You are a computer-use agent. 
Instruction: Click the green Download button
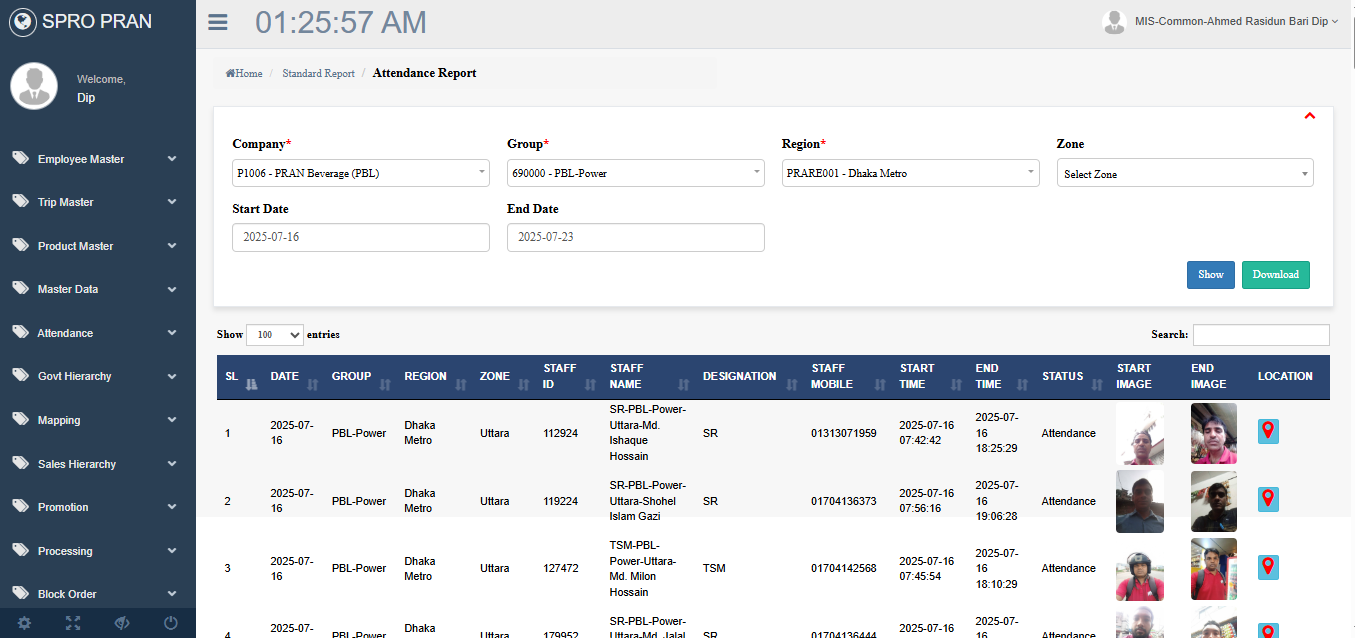[1275, 275]
